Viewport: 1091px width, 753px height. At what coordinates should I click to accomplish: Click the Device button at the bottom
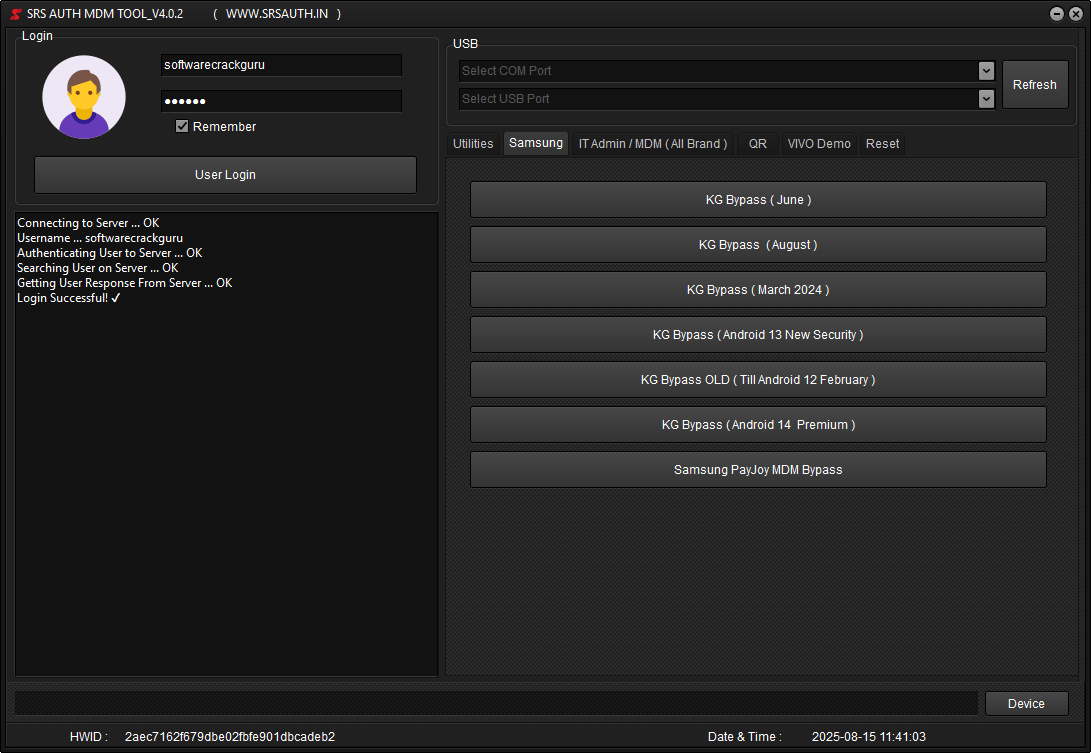point(1026,703)
